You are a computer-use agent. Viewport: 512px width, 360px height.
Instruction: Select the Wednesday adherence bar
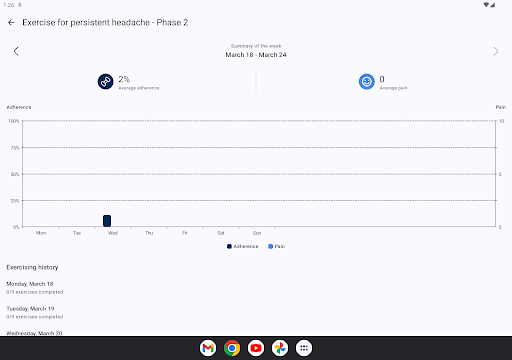click(x=107, y=221)
